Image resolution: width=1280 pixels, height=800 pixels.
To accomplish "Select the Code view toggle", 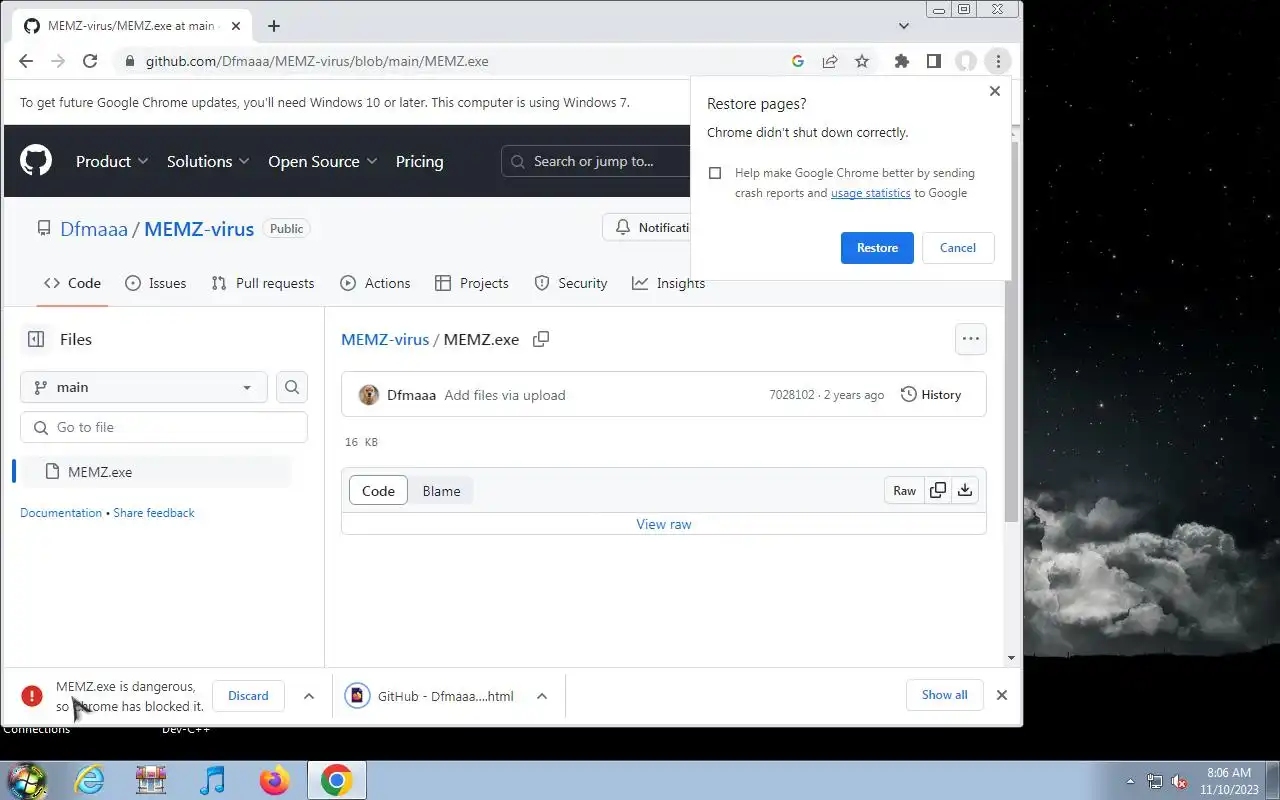I will 378,490.
